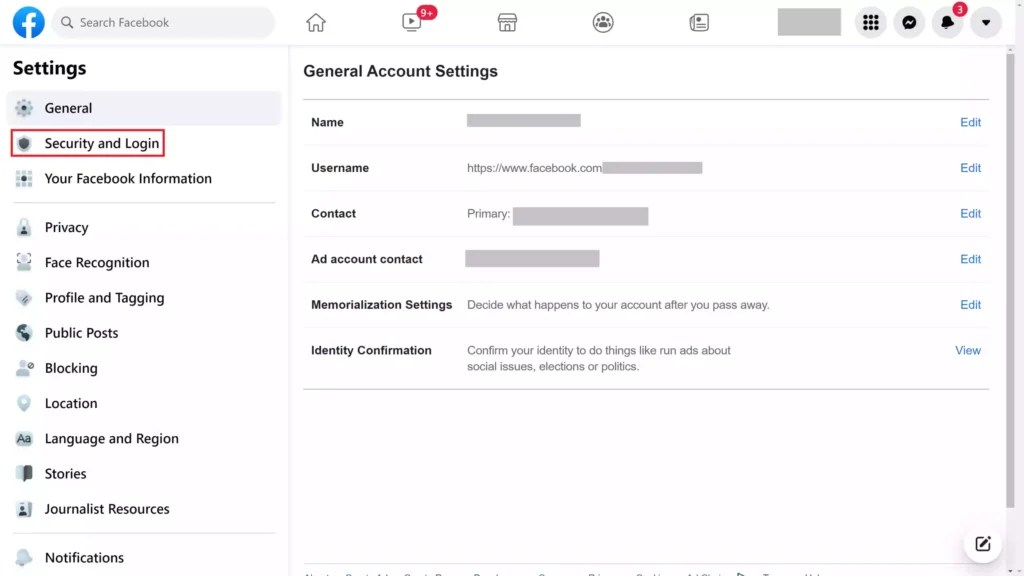Edit your Name setting

pyautogui.click(x=969, y=122)
